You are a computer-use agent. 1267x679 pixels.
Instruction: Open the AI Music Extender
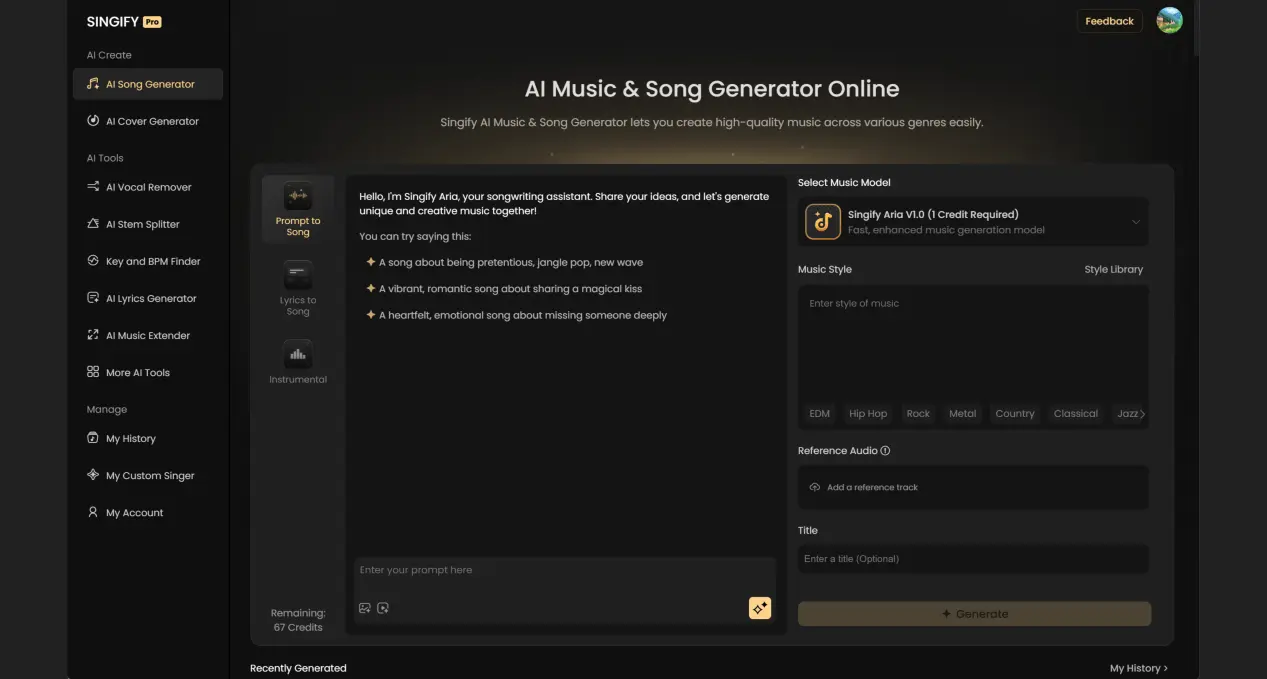[x=147, y=335]
